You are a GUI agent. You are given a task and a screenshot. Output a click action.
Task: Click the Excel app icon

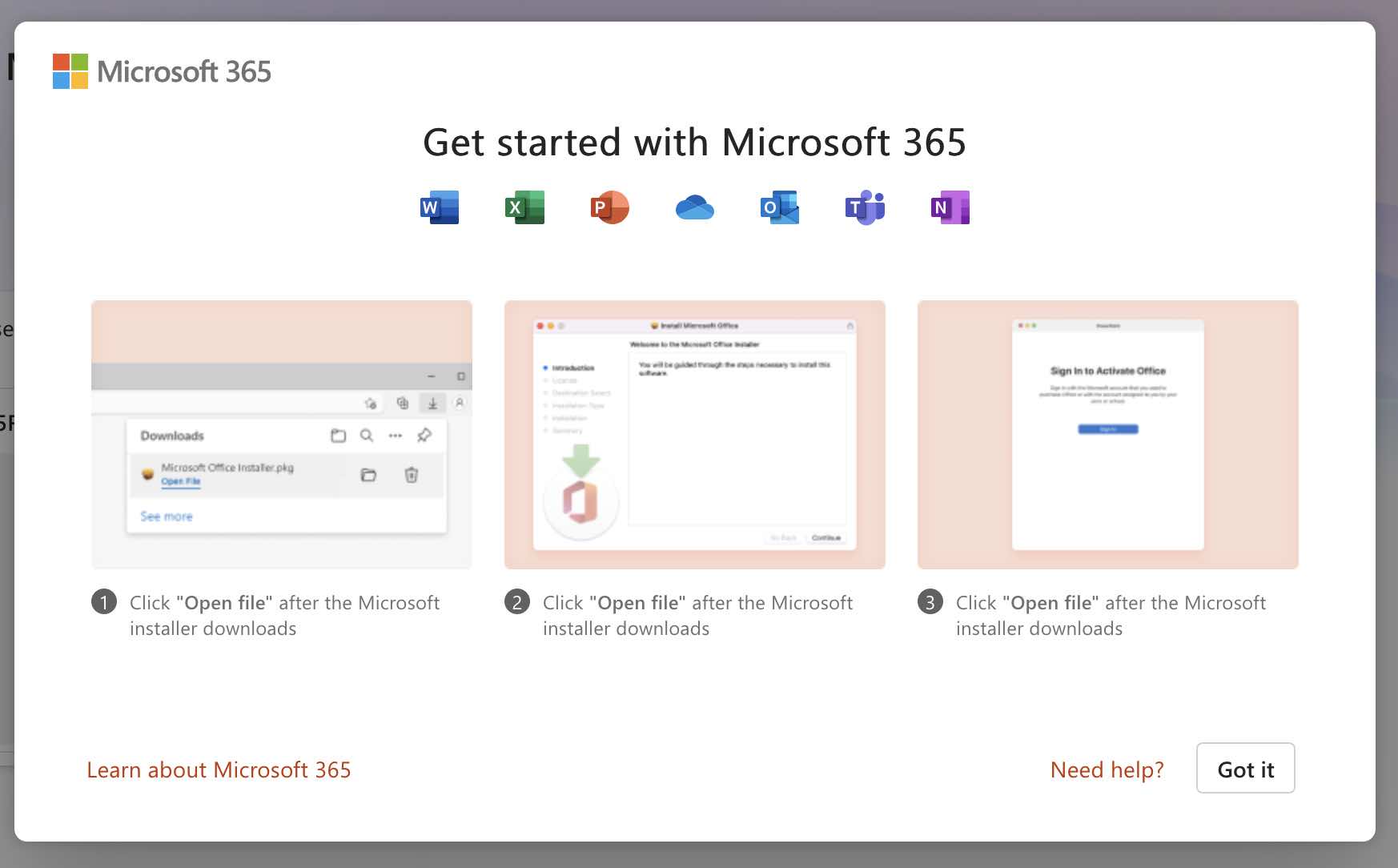(x=524, y=207)
